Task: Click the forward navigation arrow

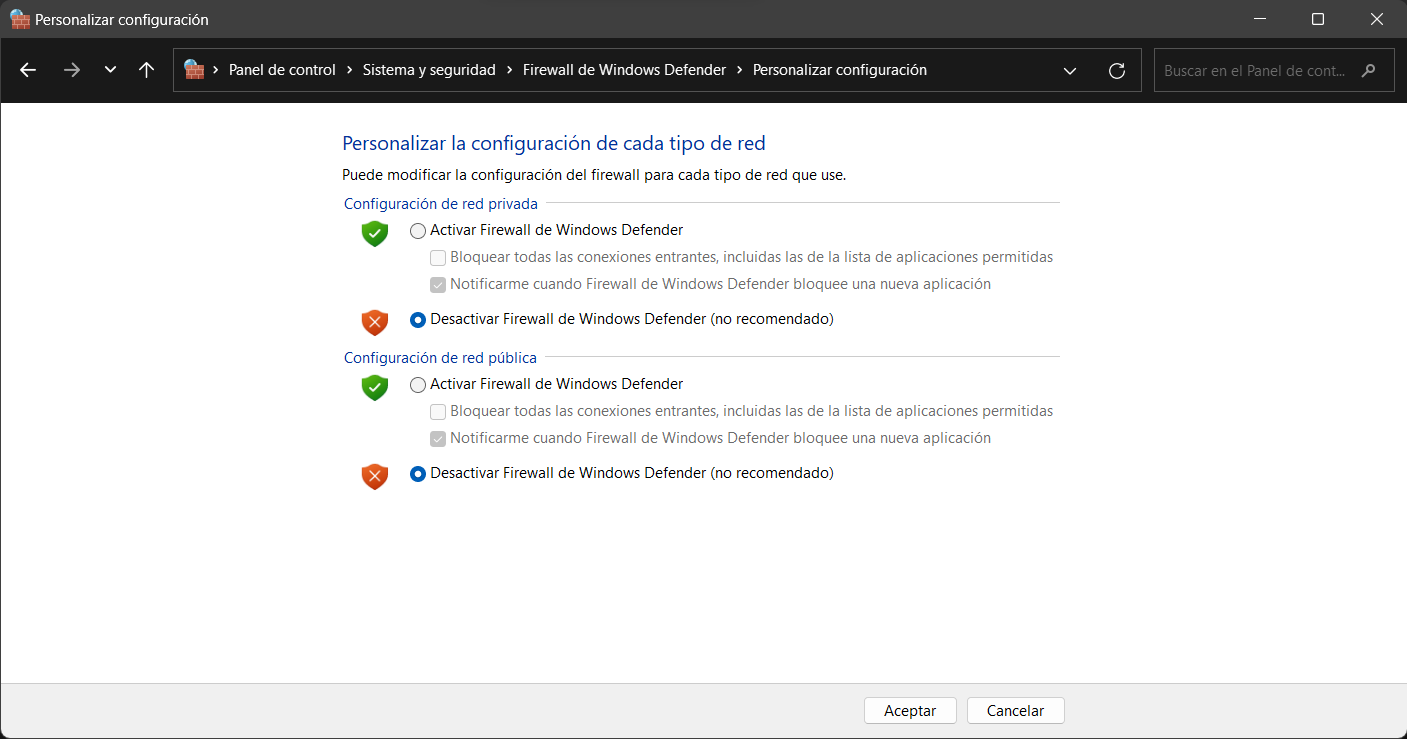Action: point(71,70)
